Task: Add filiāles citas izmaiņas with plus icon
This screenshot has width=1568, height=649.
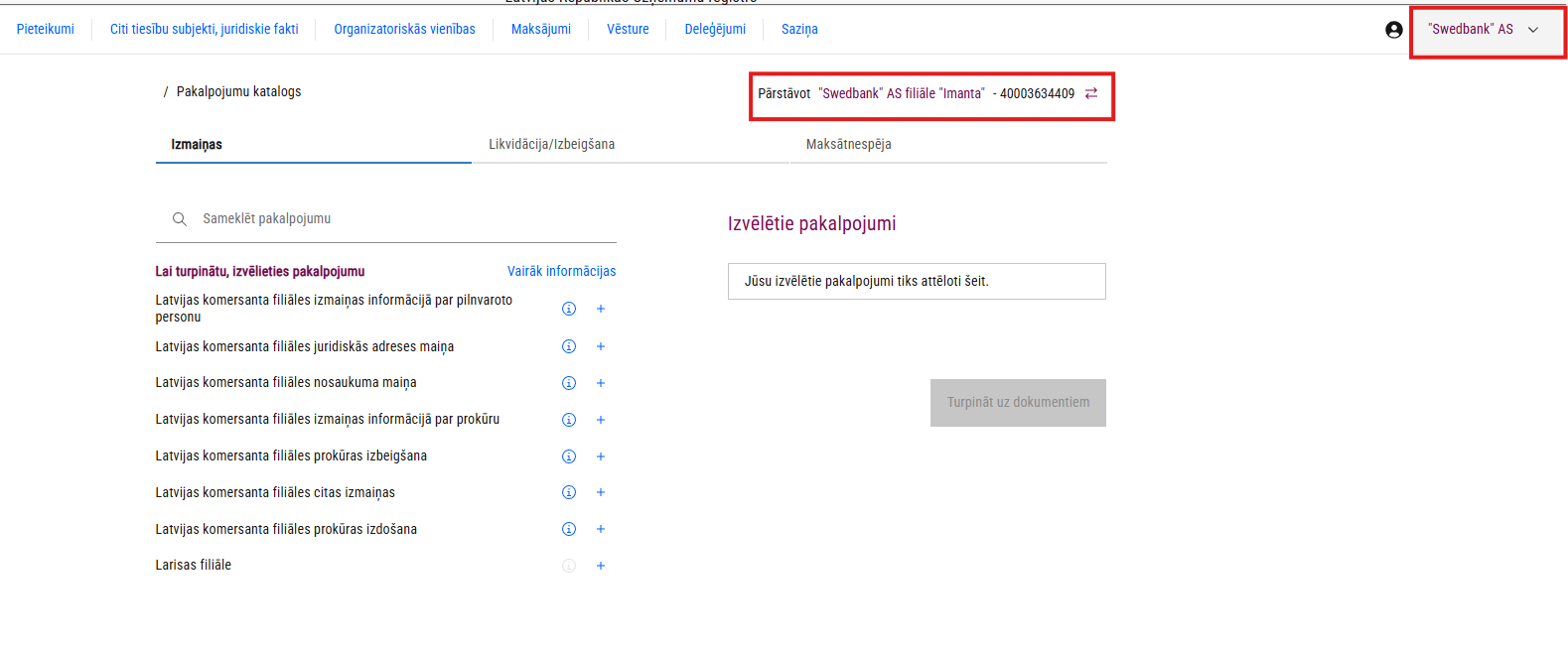Action: tap(601, 492)
